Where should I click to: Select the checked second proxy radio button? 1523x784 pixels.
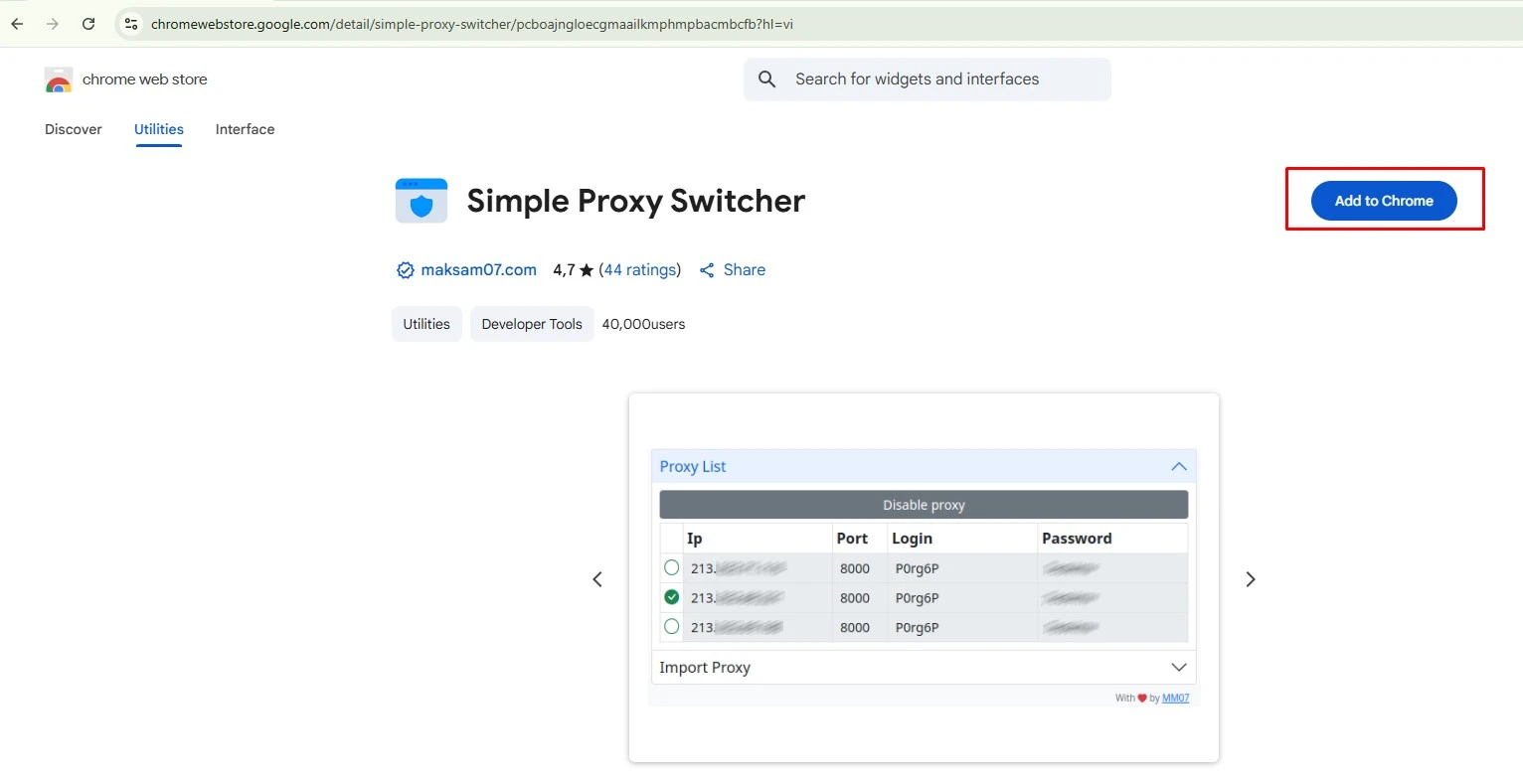tap(672, 597)
